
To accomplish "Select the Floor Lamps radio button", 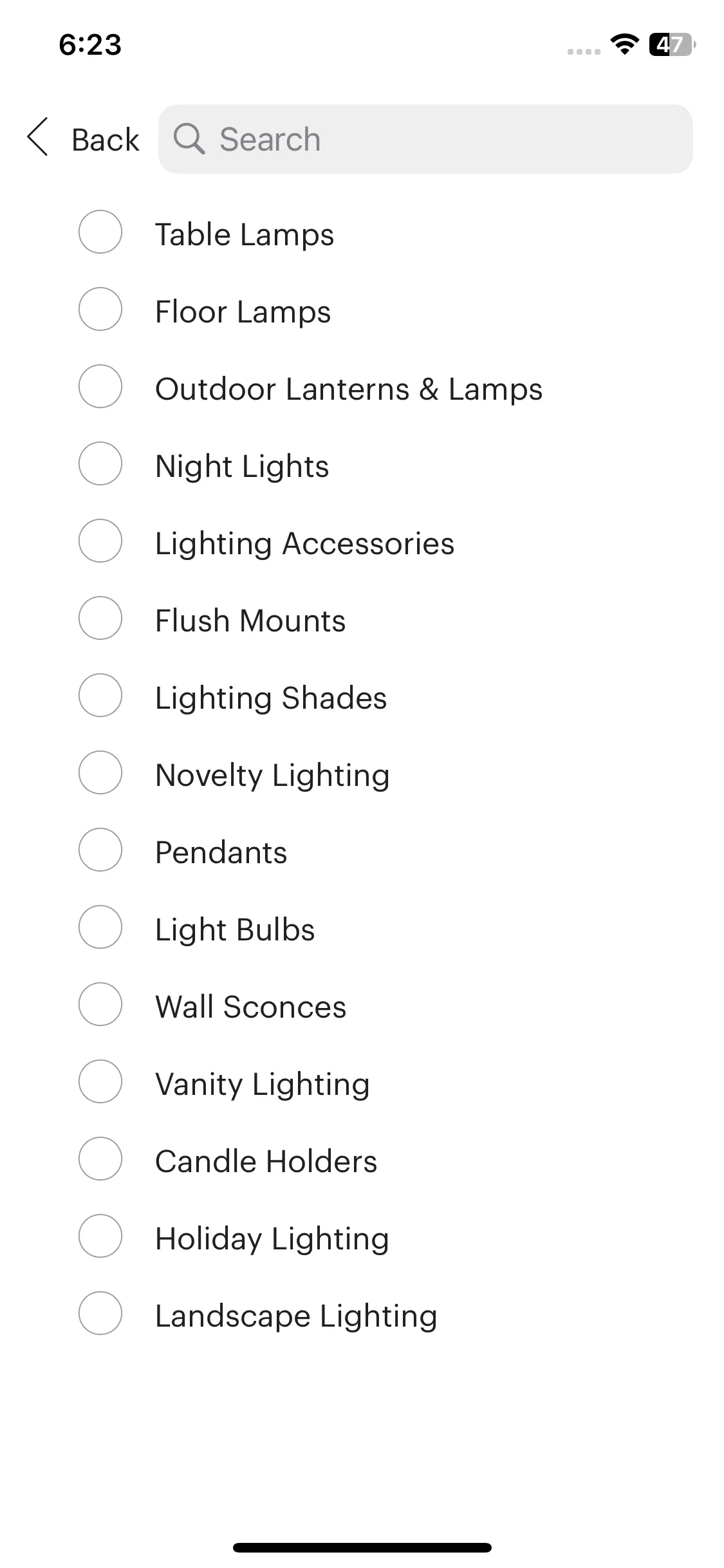I will click(100, 309).
